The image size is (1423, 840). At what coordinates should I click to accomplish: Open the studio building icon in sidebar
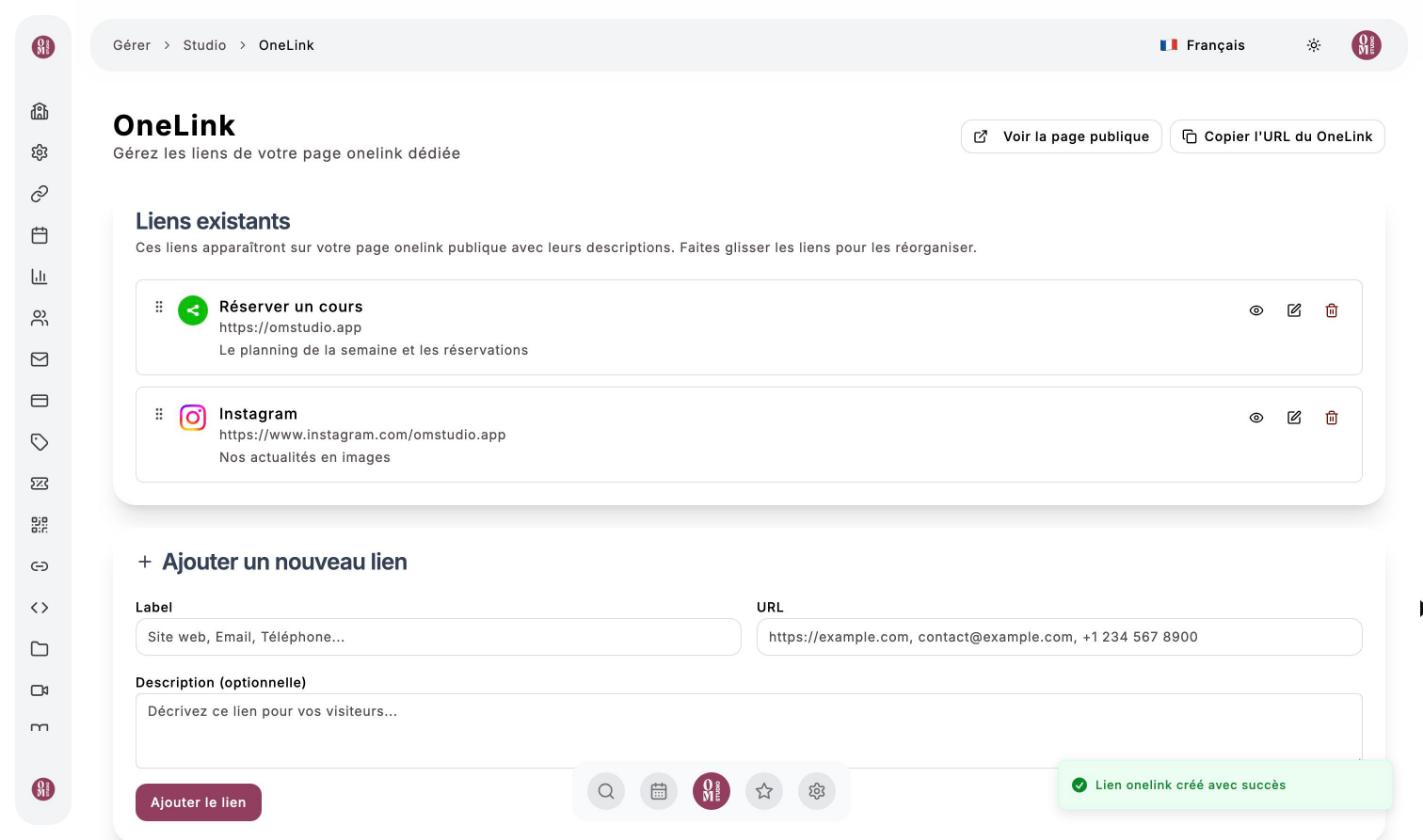40,111
